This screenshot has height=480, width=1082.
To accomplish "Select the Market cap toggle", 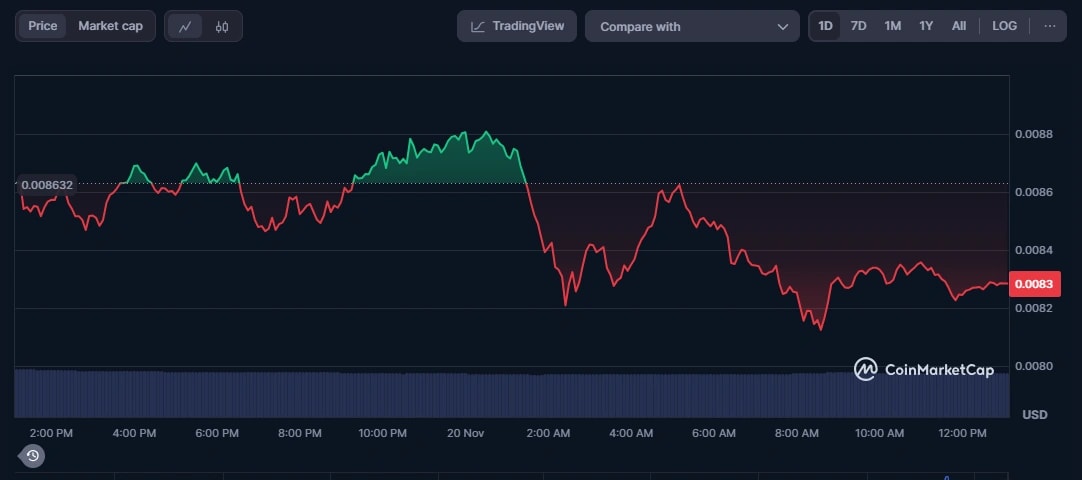I will click(x=110, y=26).
